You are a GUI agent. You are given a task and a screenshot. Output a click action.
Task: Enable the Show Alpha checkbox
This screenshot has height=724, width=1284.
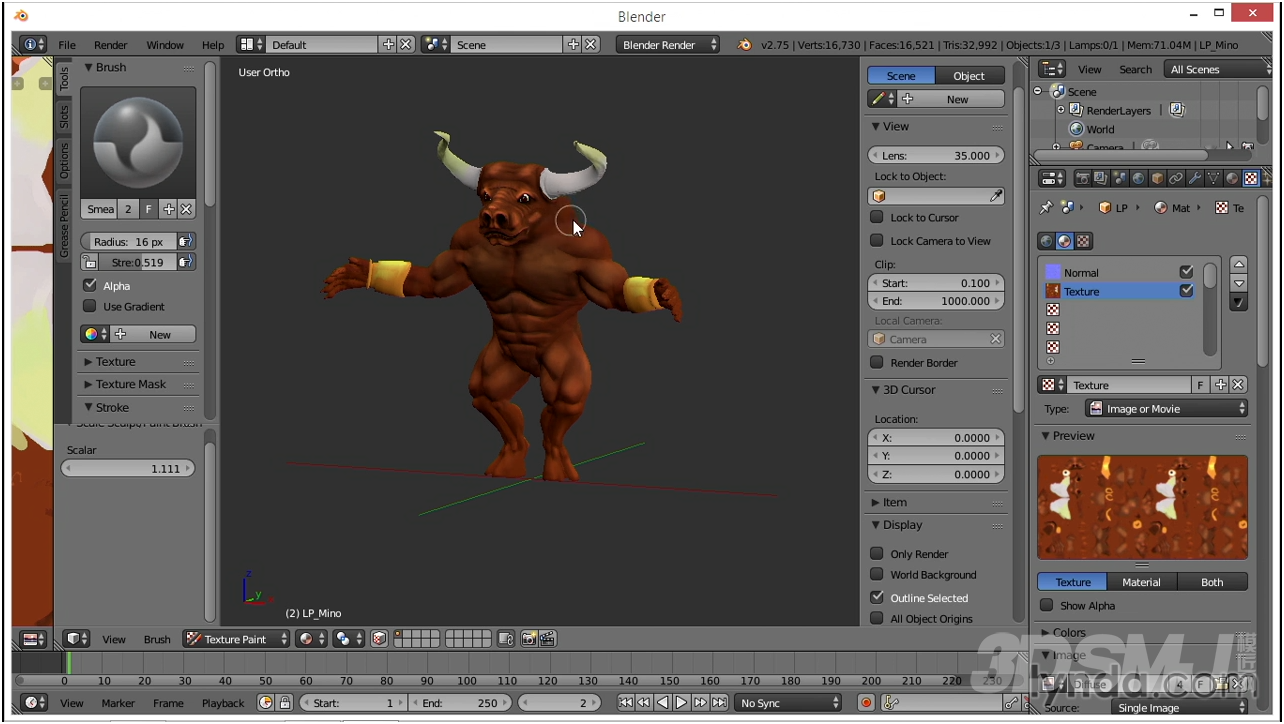(x=1046, y=605)
